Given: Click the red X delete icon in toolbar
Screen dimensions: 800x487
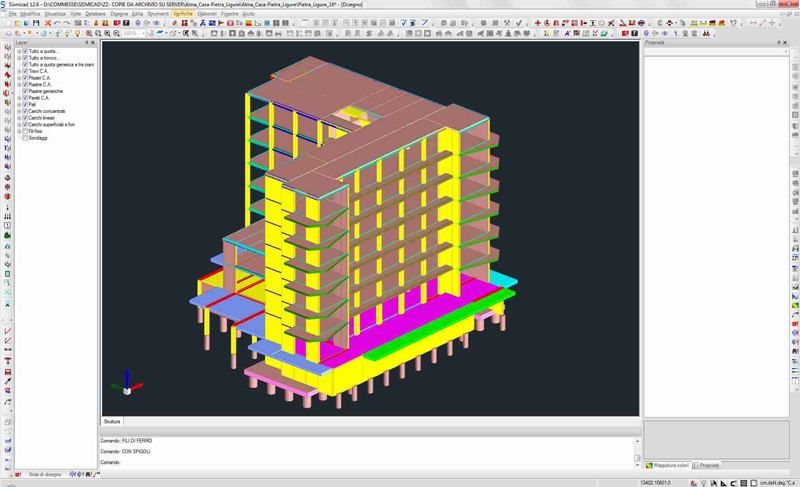Looking at the screenshot, I should 48,23.
